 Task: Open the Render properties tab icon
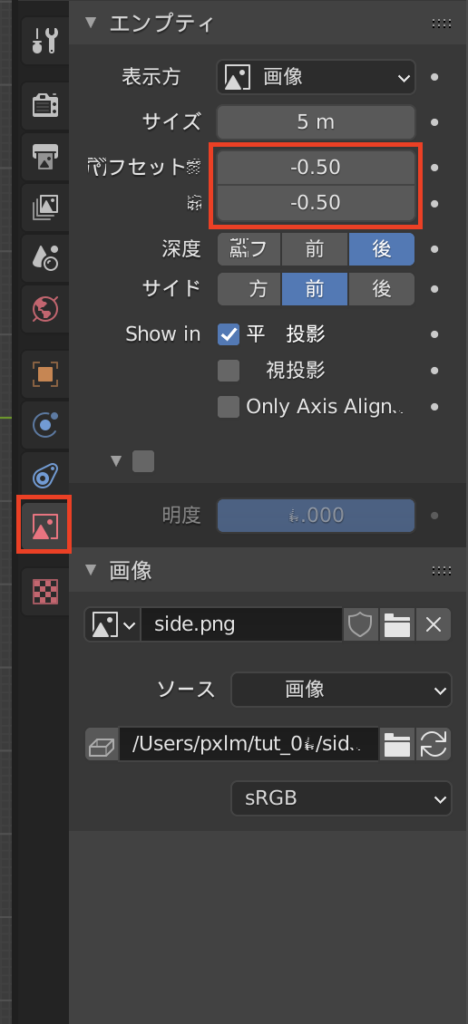tap(45, 104)
